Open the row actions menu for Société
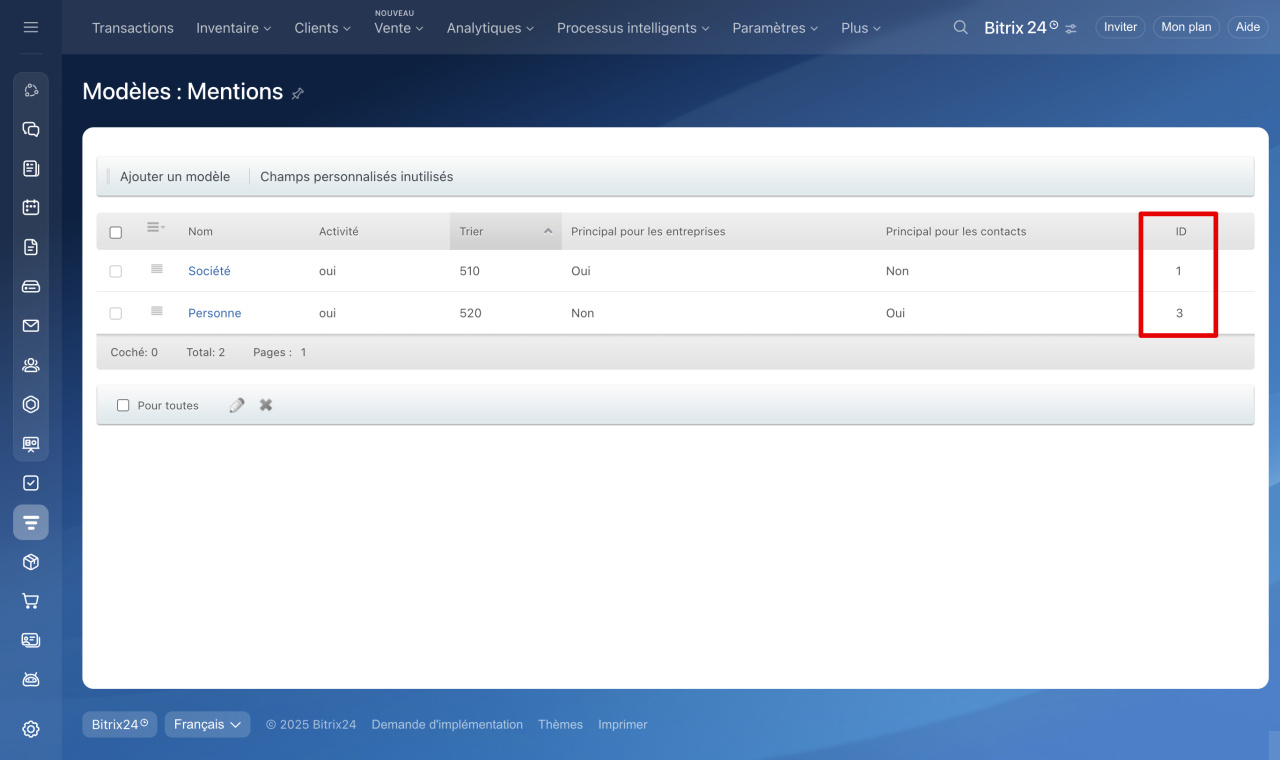Viewport: 1280px width, 760px height. pos(157,269)
